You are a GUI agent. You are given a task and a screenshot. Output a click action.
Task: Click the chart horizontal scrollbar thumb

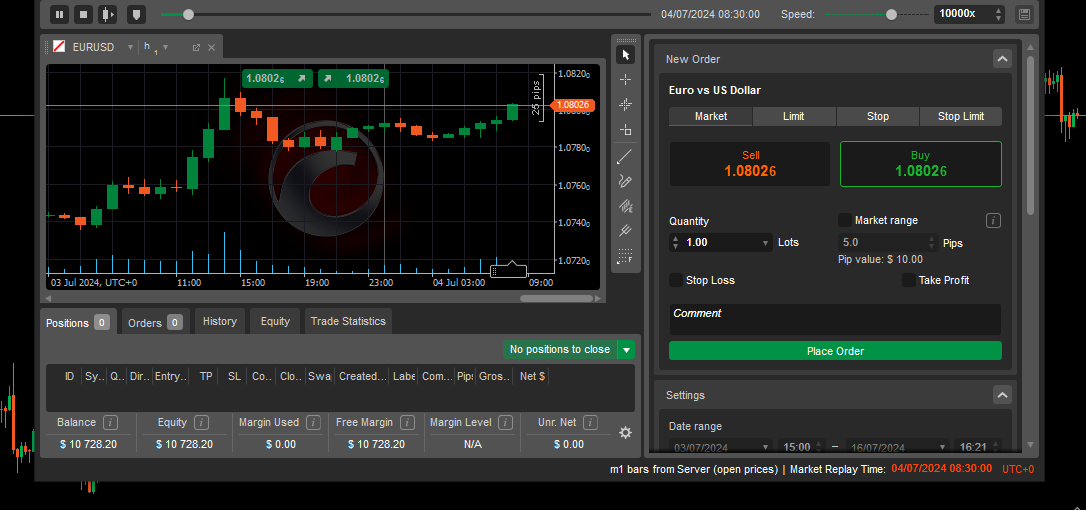(x=557, y=299)
